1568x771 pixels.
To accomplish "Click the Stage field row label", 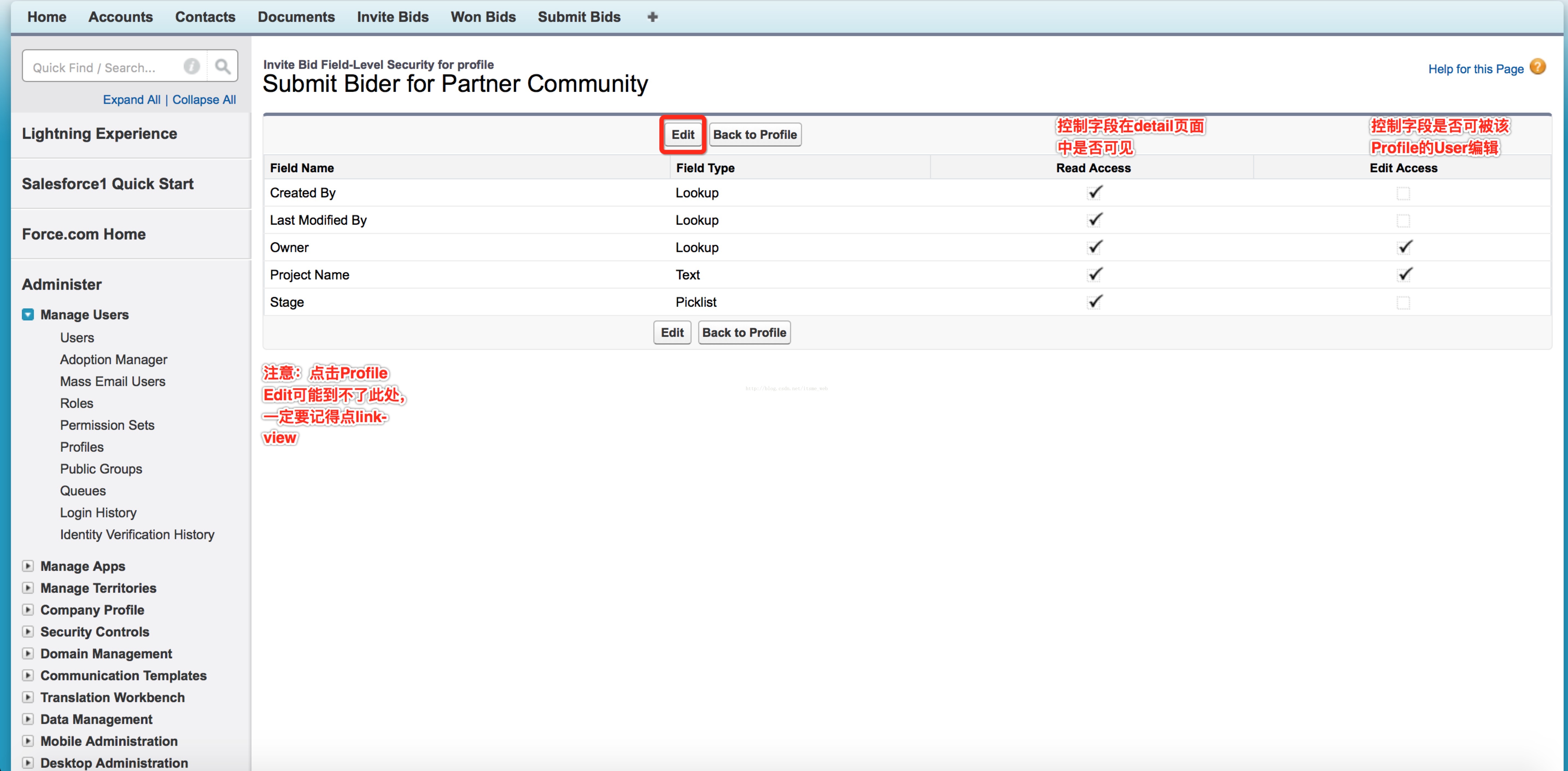I will [287, 302].
